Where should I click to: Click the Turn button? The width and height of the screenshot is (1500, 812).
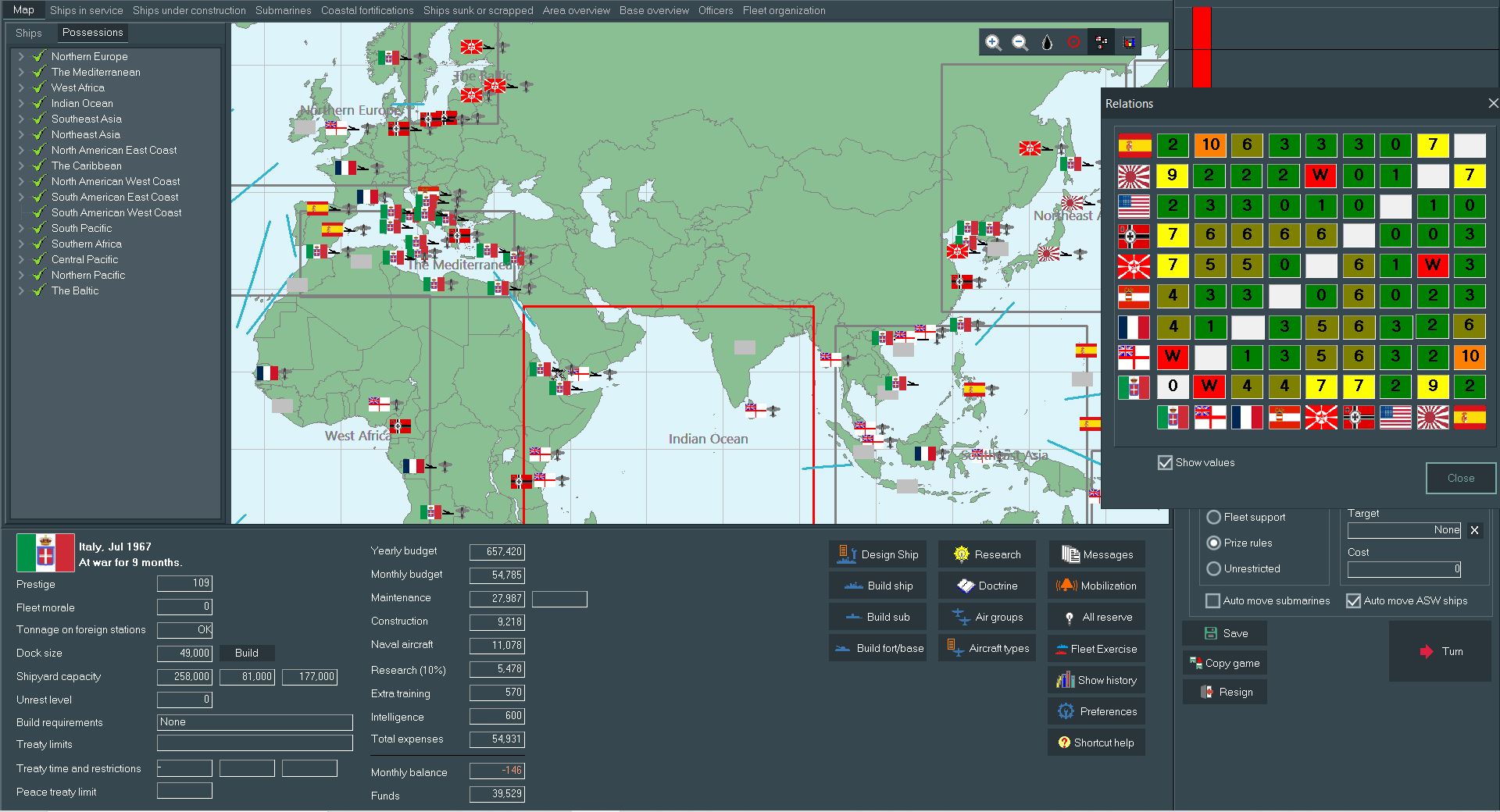[x=1440, y=651]
